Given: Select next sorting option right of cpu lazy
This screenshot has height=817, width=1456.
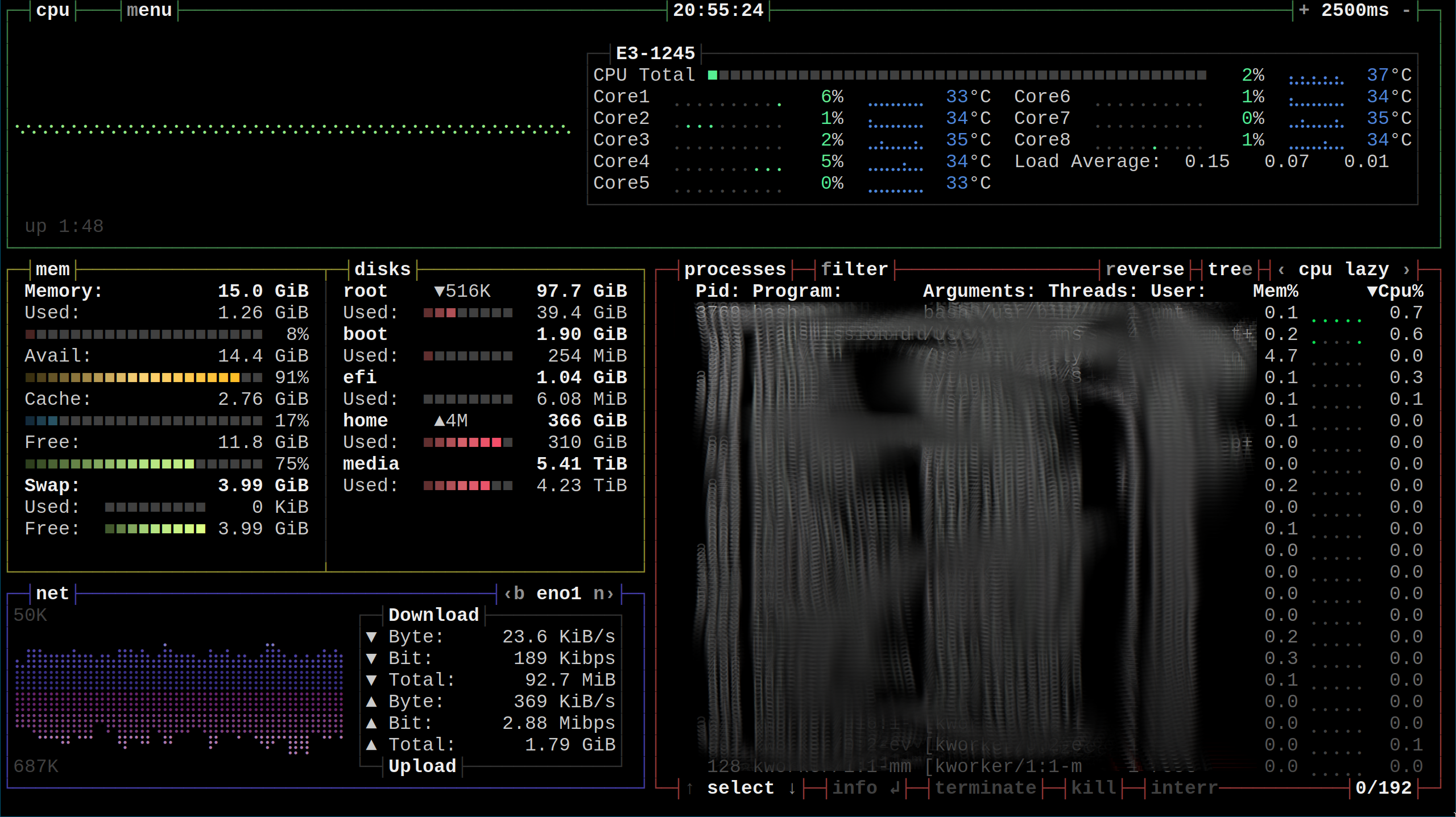Looking at the screenshot, I should (x=1407, y=269).
